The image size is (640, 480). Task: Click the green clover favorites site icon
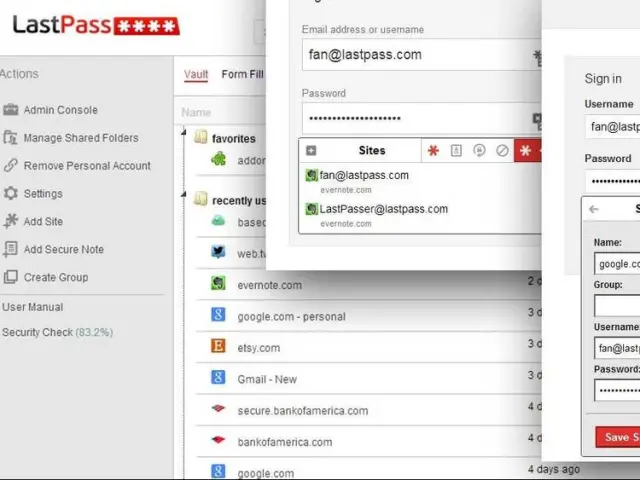pyautogui.click(x=218, y=159)
